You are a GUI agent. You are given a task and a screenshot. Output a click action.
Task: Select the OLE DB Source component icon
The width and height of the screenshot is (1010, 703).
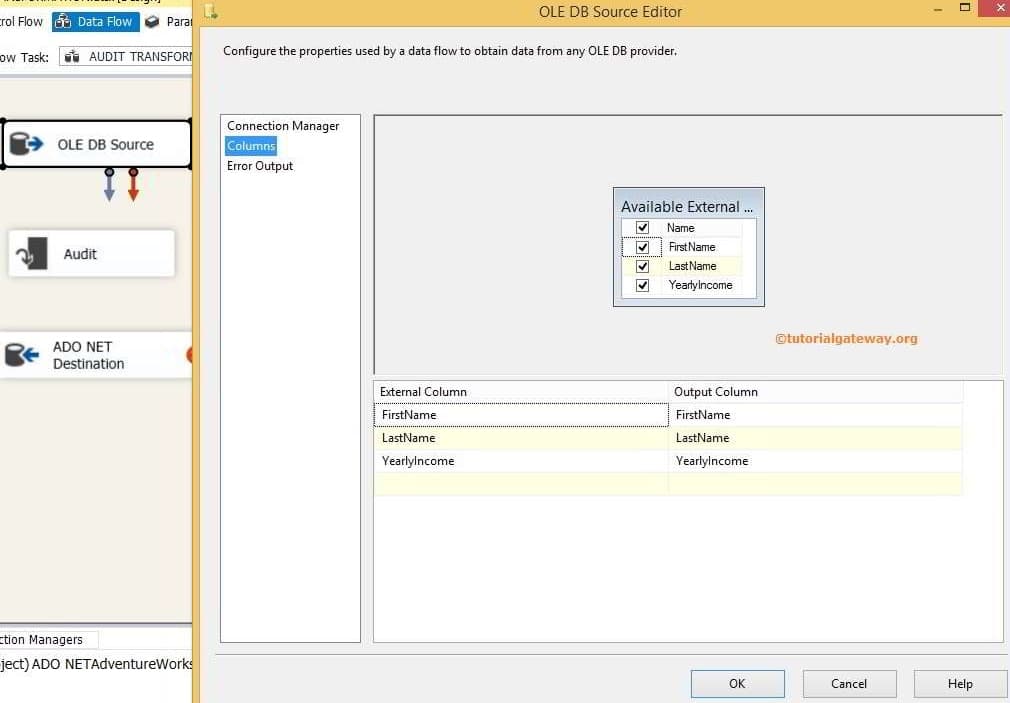coord(24,143)
